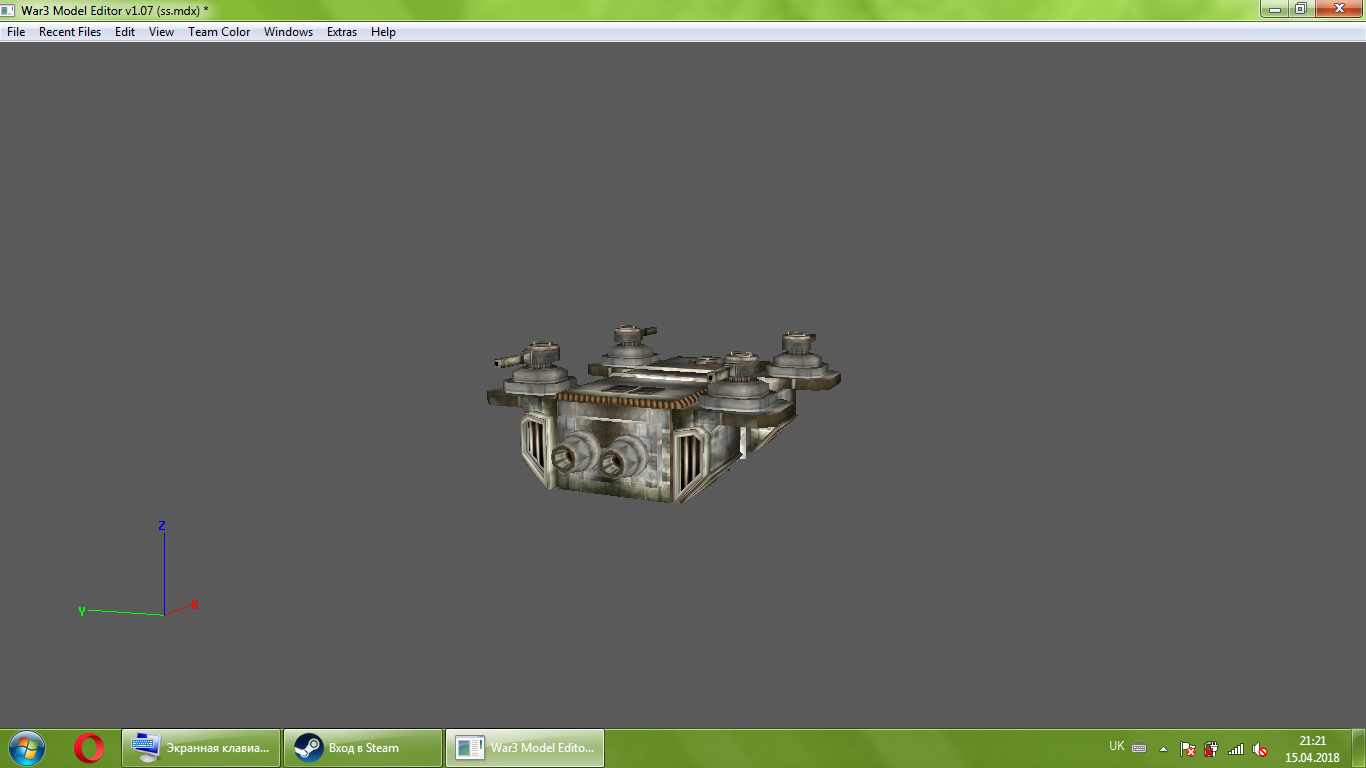Show hidden tray icons arrow

pyautogui.click(x=1163, y=748)
